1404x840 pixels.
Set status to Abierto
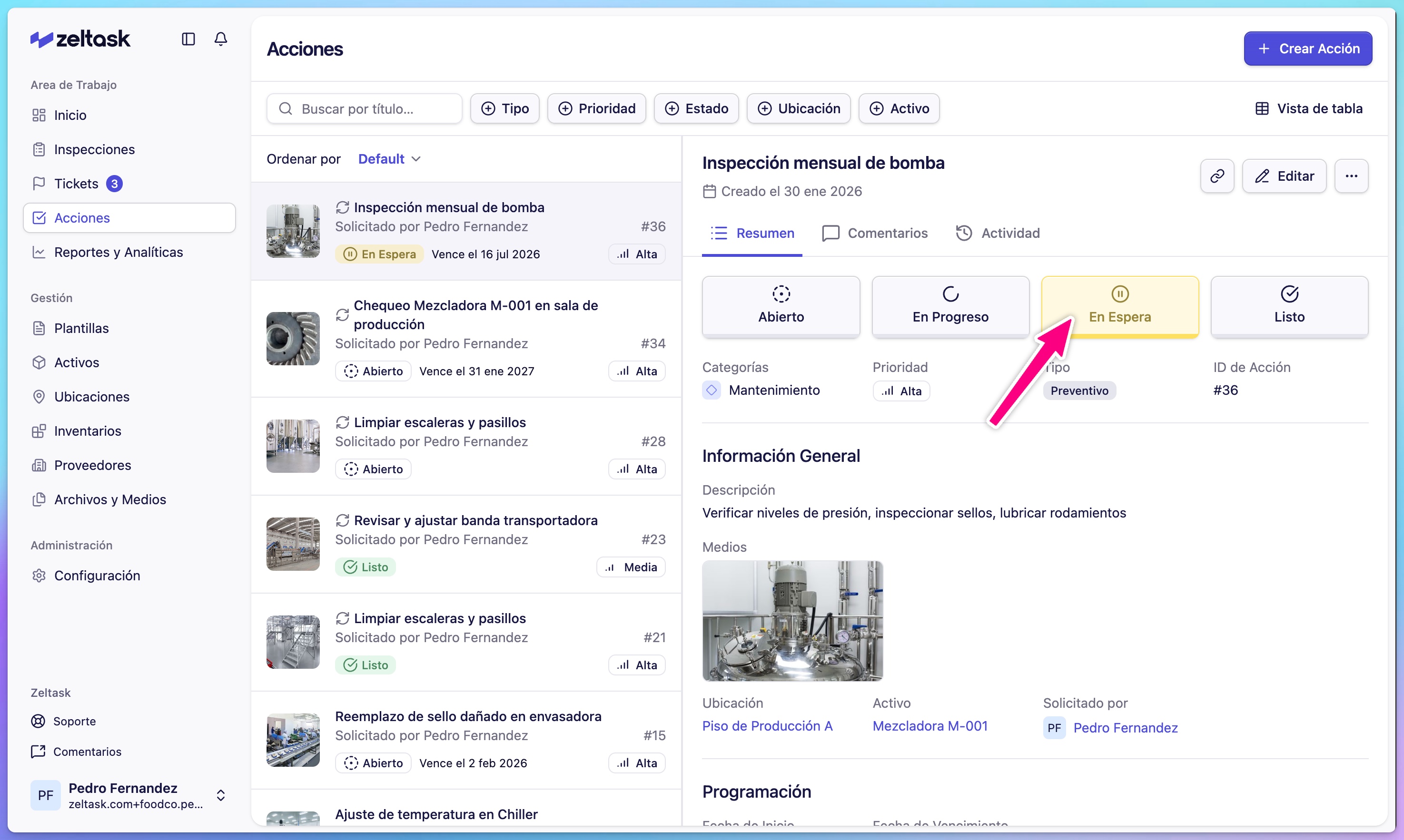point(781,306)
